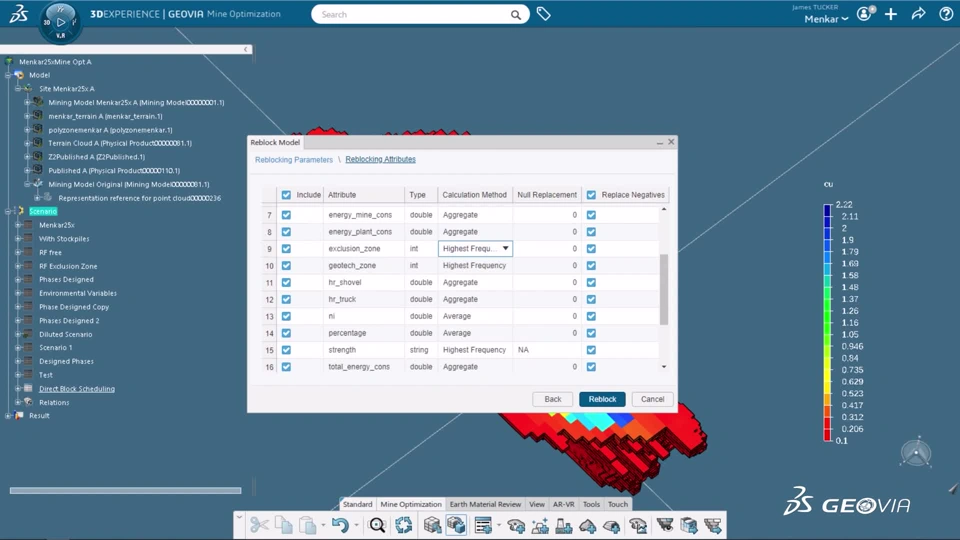Viewport: 960px width, 540px height.
Task: Open Direct Block Scheduling link in tree
Action: (x=77, y=389)
